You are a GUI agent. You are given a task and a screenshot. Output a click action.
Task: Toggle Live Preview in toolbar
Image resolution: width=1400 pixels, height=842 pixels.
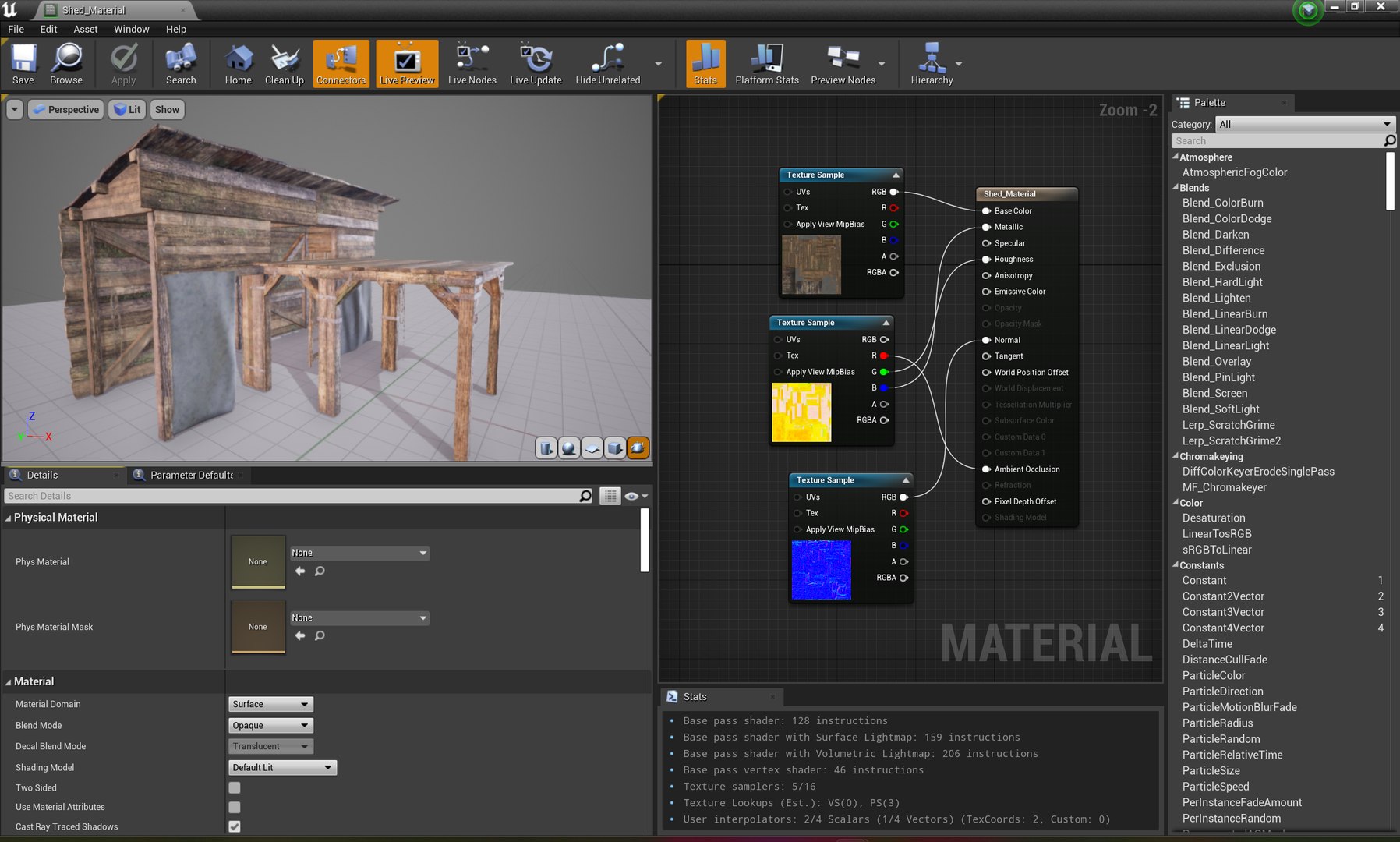point(407,64)
